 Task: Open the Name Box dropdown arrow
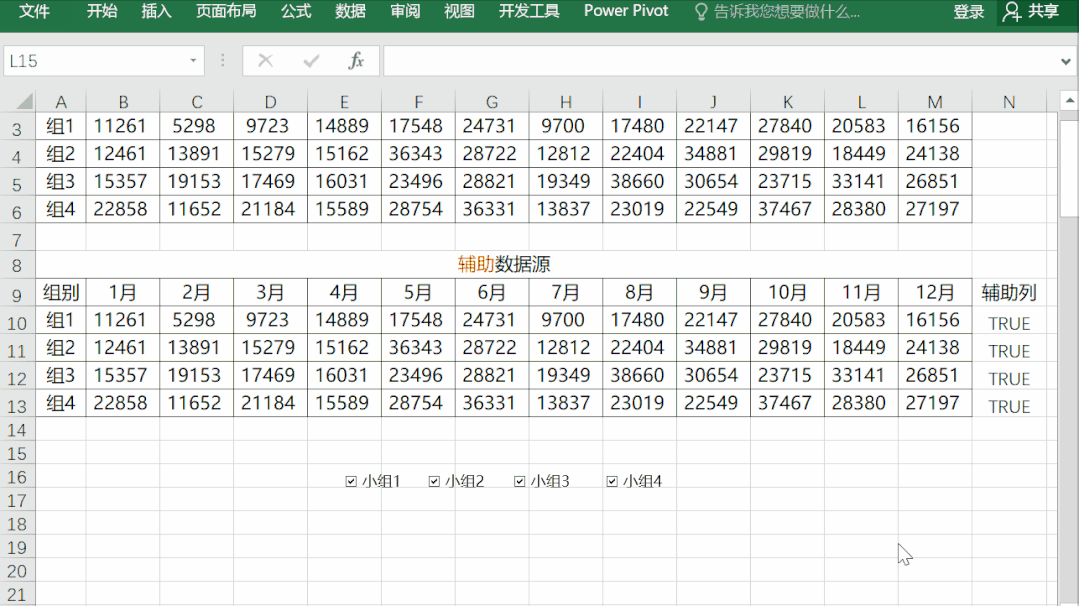tap(193, 61)
